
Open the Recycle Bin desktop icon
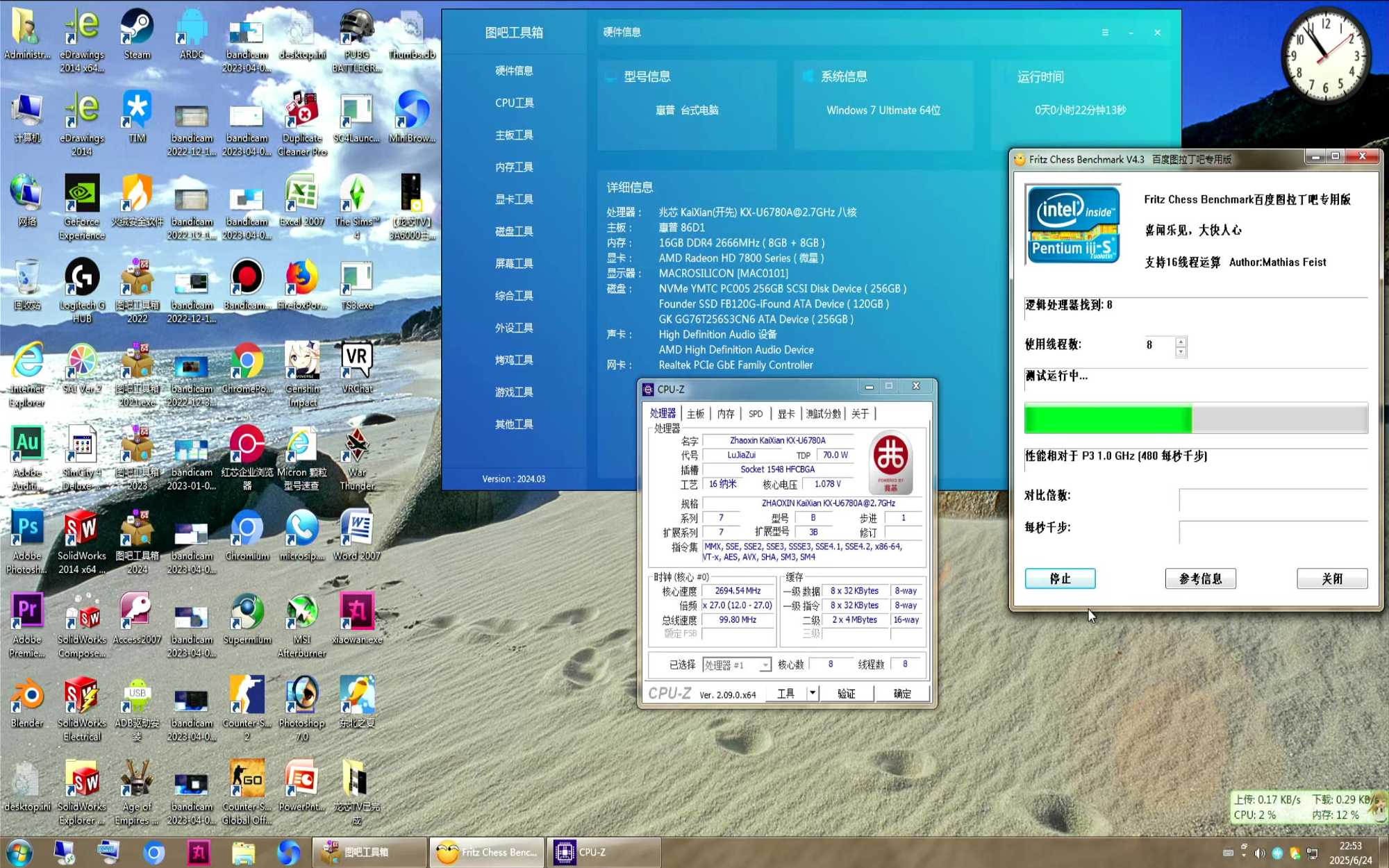(x=27, y=284)
